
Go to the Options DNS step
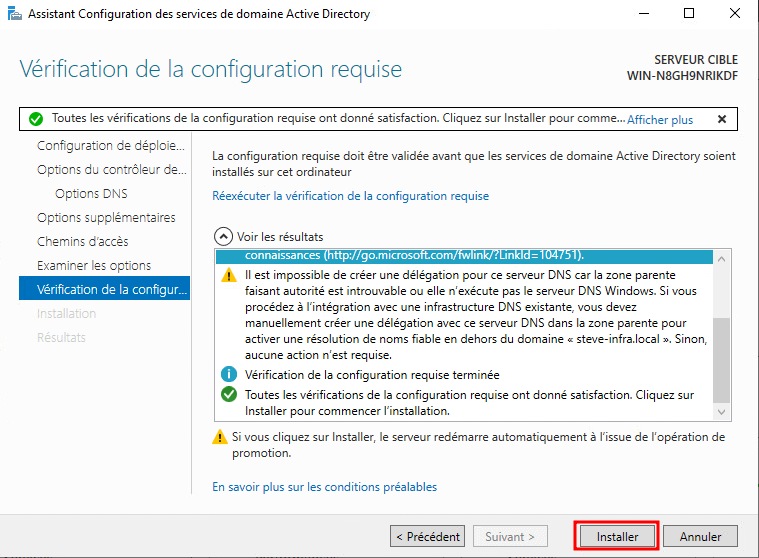tap(91, 194)
